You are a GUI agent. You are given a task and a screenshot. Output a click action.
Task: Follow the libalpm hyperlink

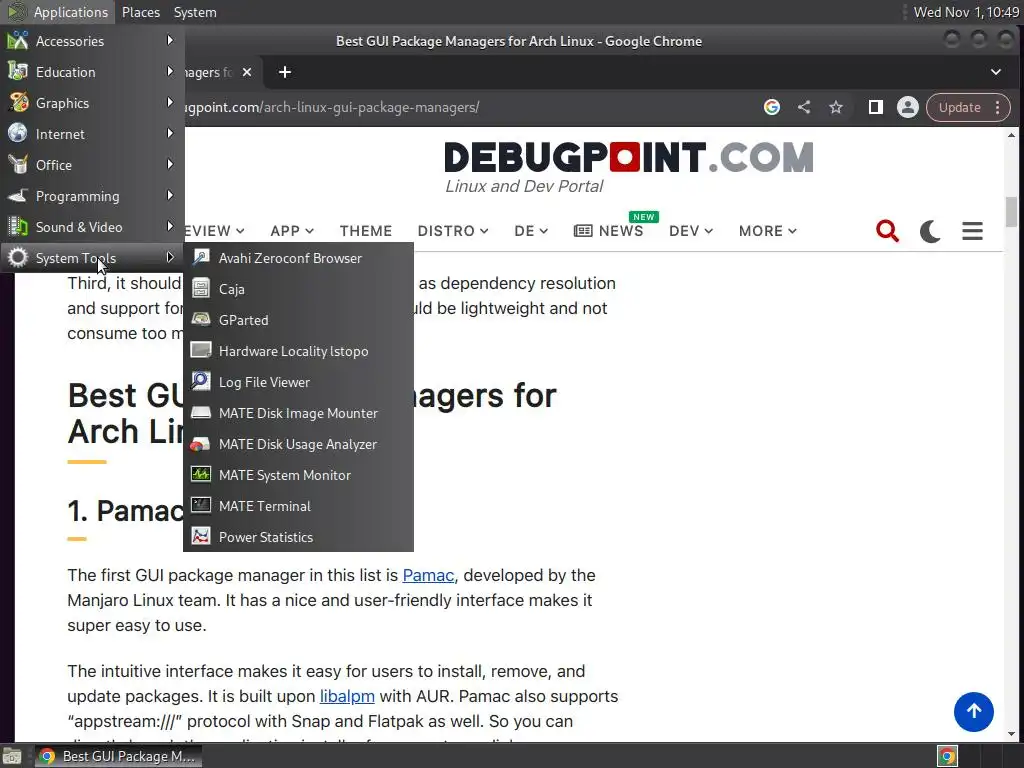347,696
